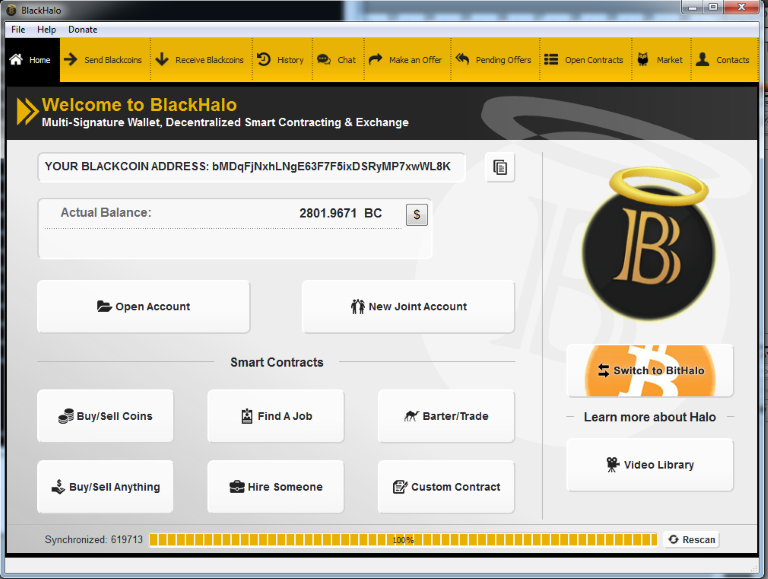Open the Custom Contract option

pos(446,487)
